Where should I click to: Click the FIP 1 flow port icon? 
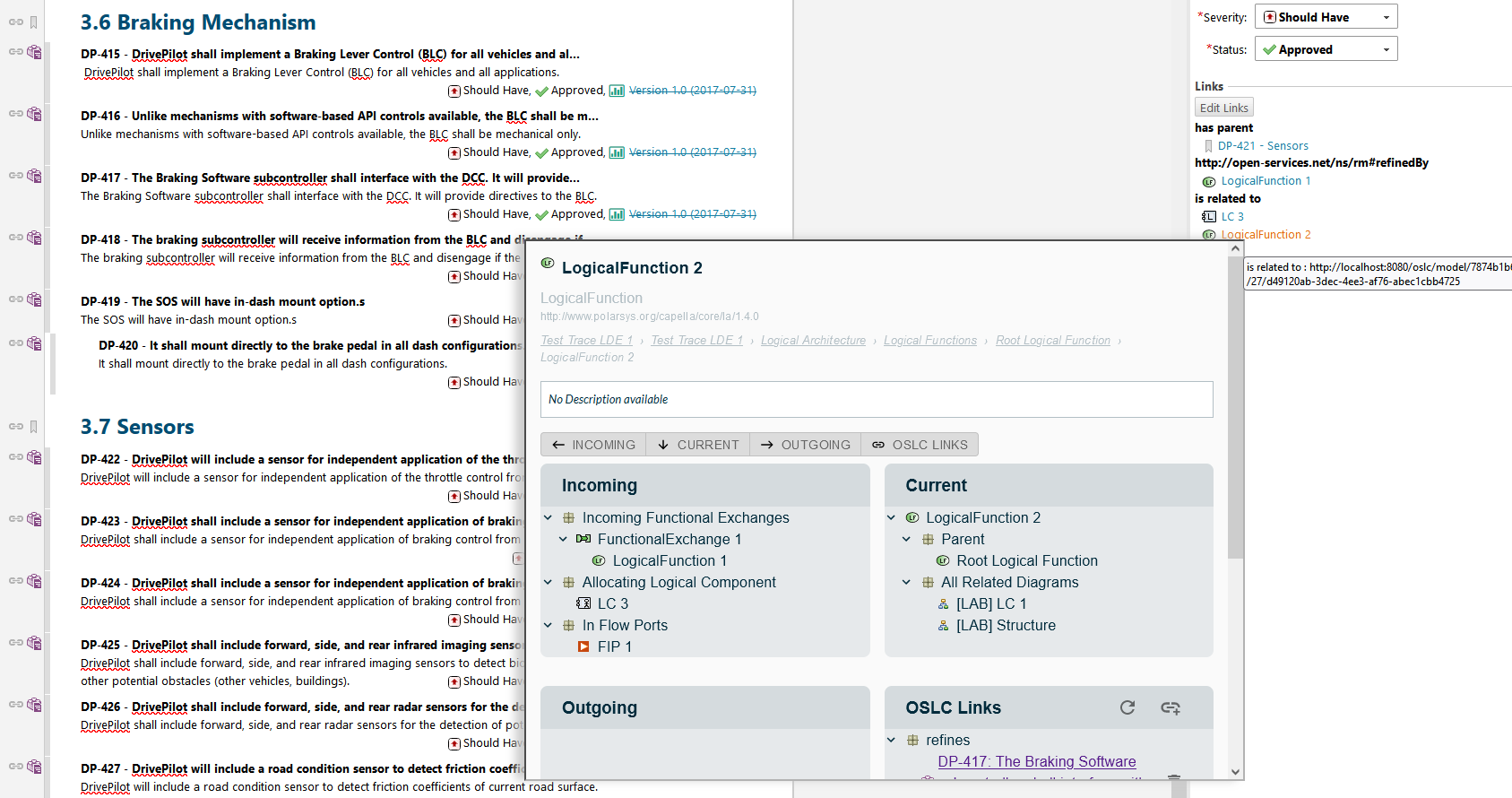point(583,646)
